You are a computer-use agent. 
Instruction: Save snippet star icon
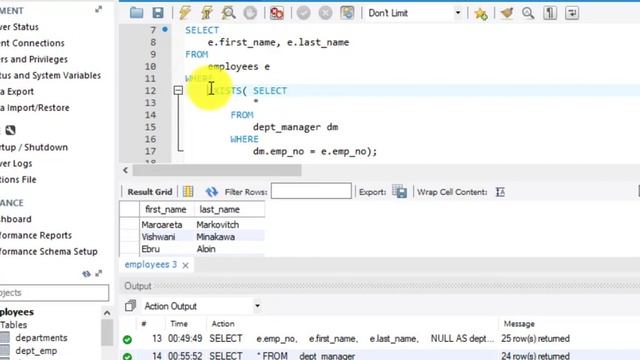(x=481, y=13)
